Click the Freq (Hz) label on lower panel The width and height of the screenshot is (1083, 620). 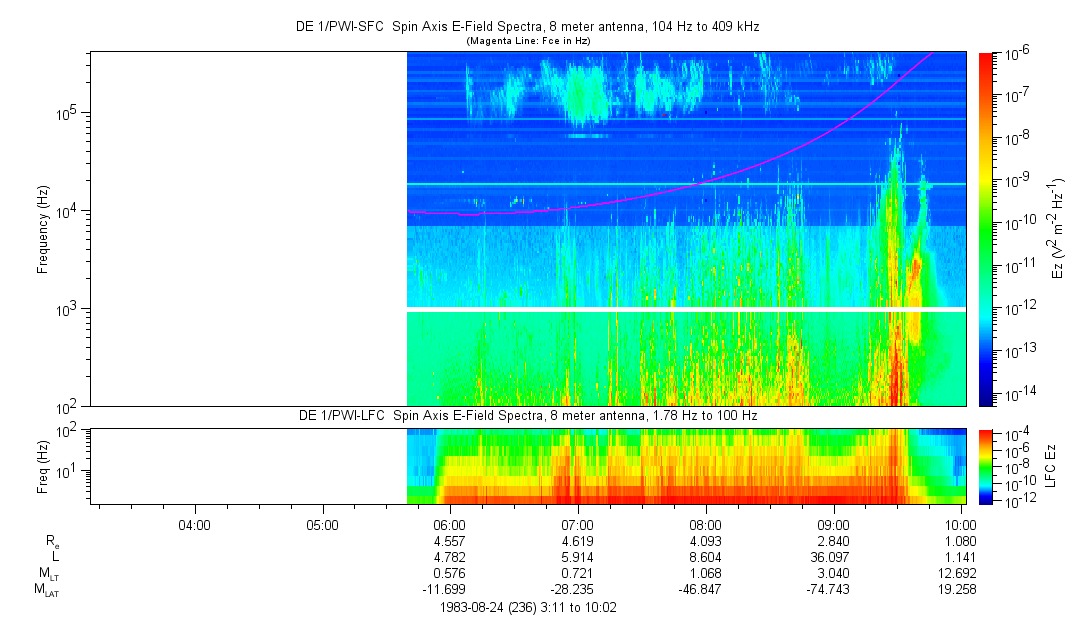[42, 465]
